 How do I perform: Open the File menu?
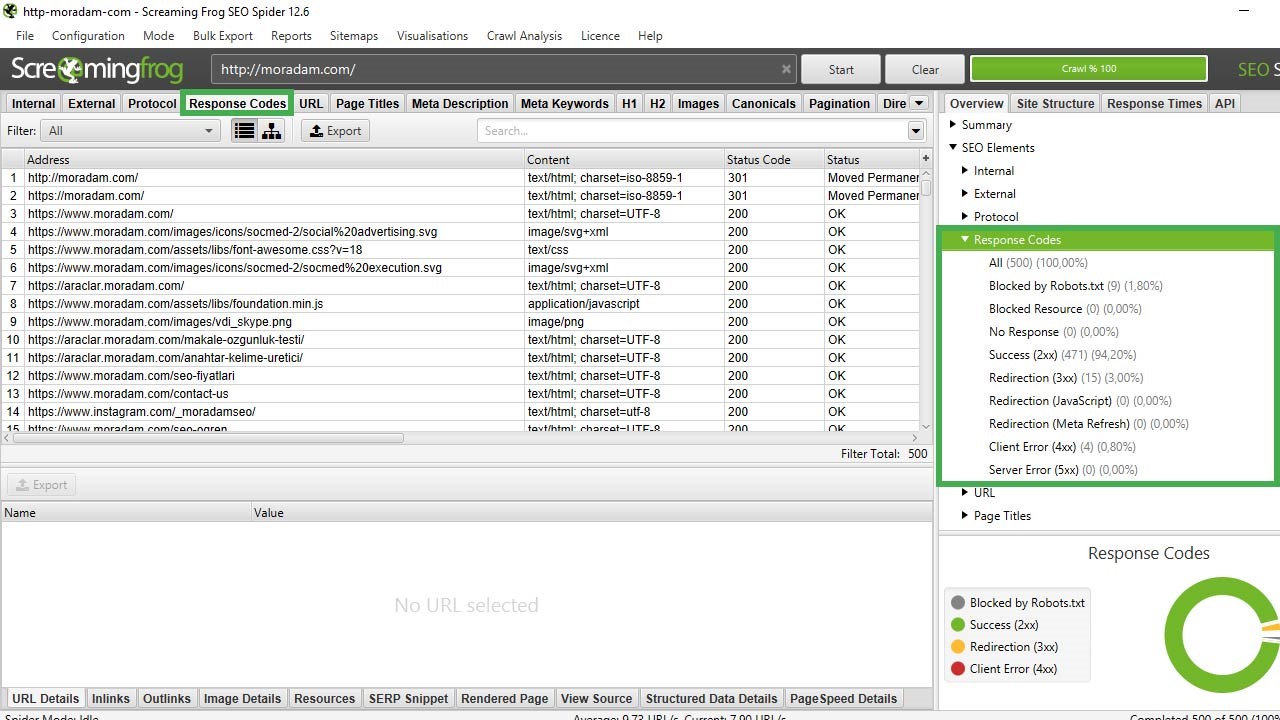[25, 36]
